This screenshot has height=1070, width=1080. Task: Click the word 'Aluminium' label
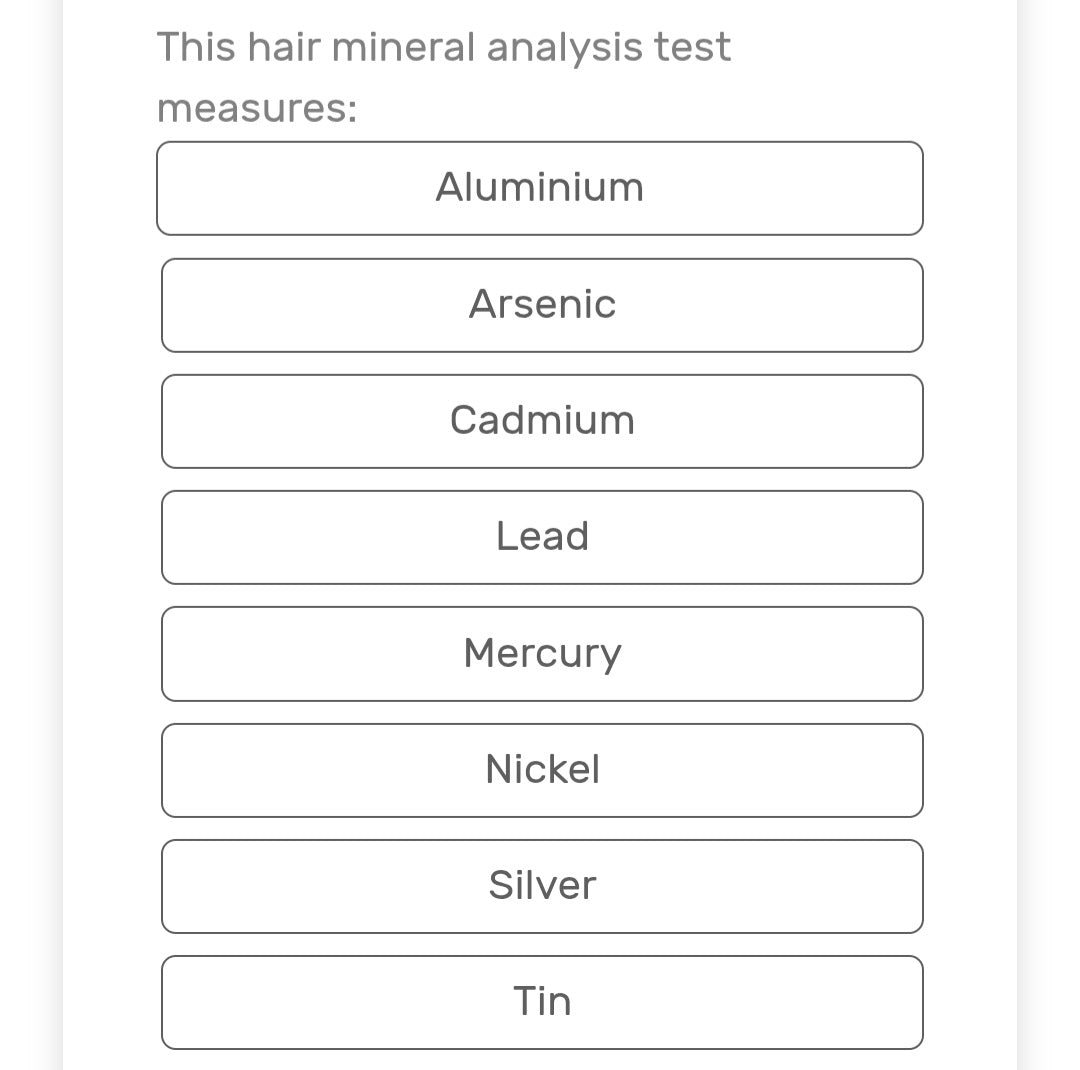tap(539, 188)
